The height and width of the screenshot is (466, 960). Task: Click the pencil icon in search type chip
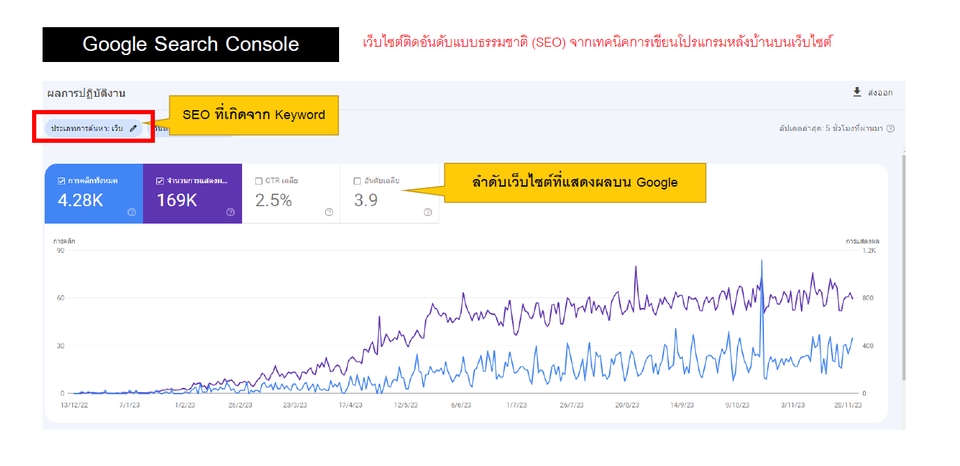pyautogui.click(x=133, y=128)
